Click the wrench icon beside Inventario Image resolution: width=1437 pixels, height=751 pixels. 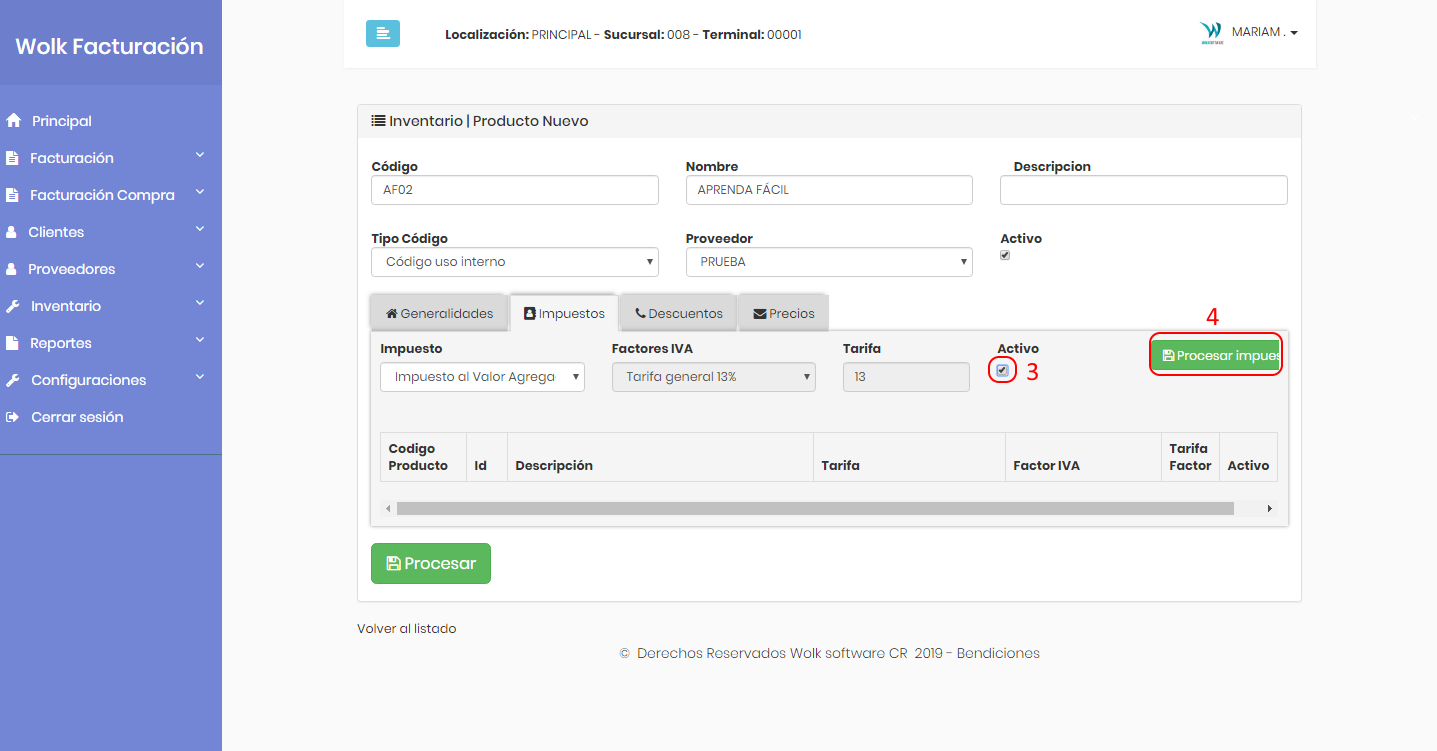13,306
